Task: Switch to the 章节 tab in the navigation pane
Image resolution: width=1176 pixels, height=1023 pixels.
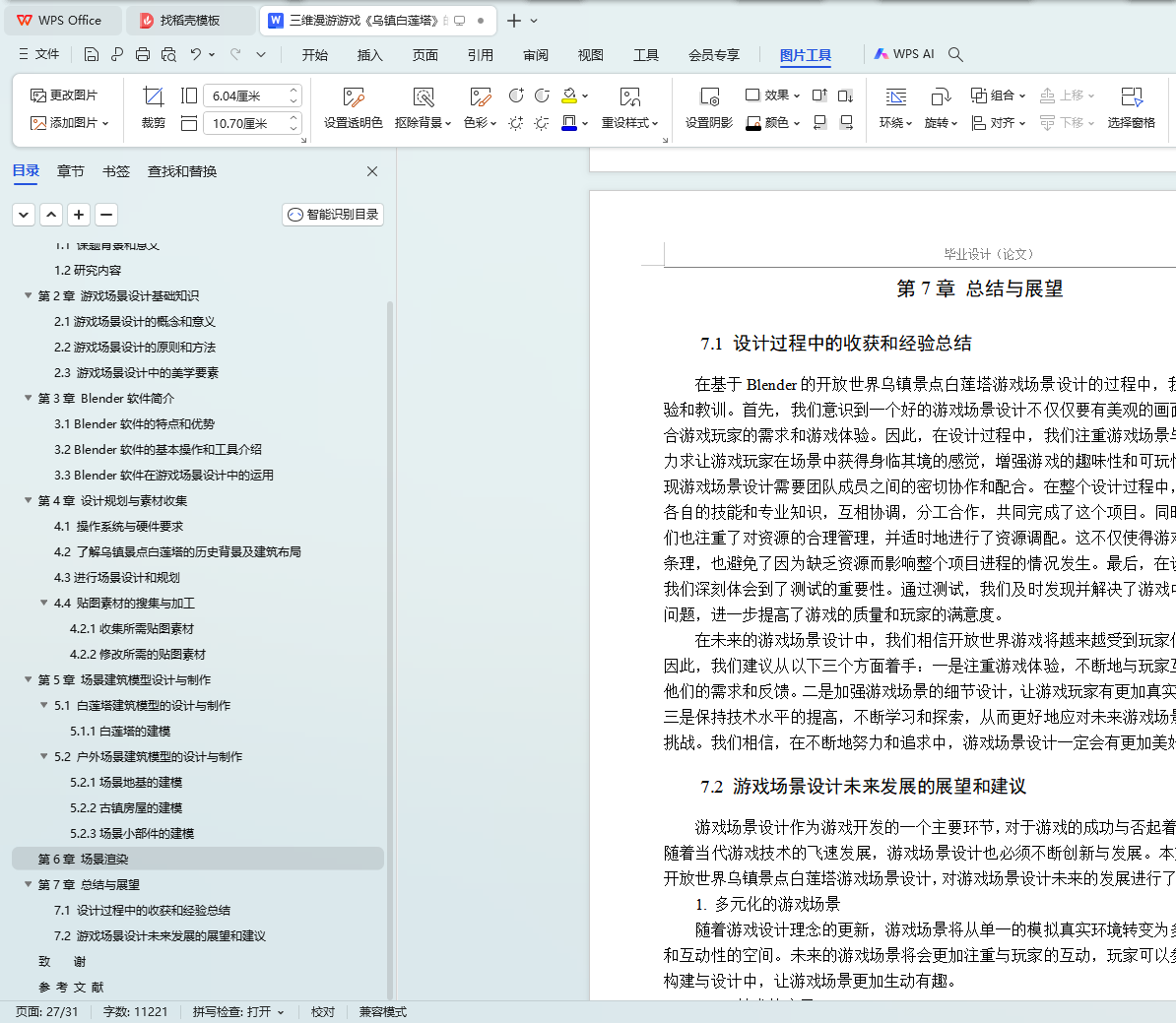Action: coord(71,171)
